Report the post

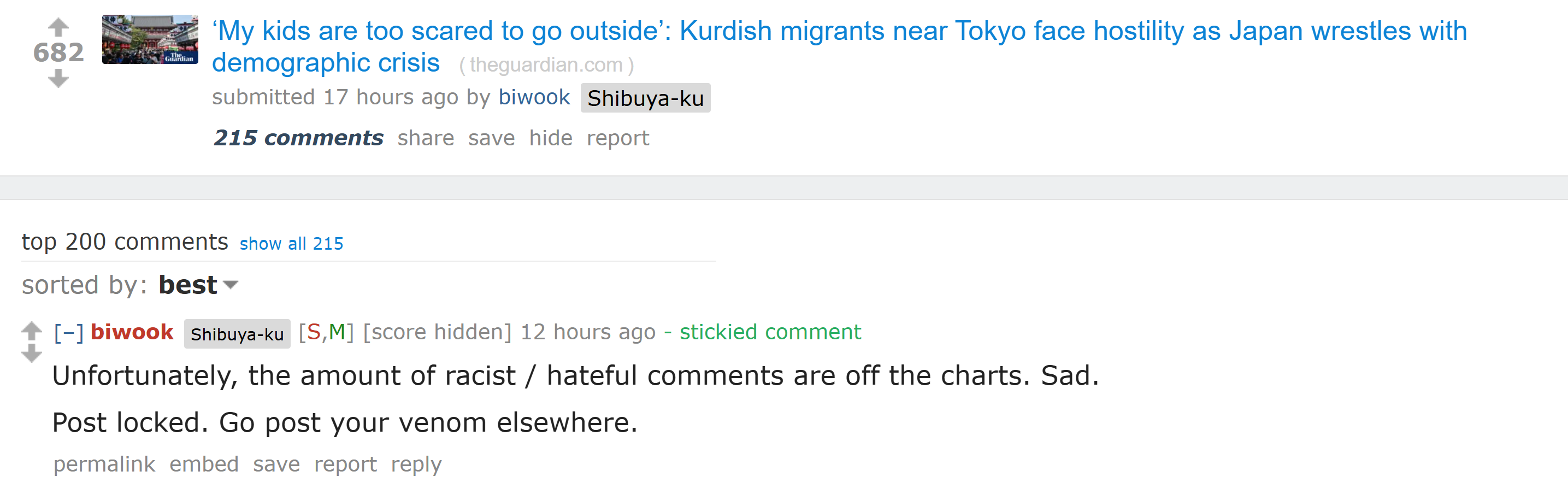(618, 139)
